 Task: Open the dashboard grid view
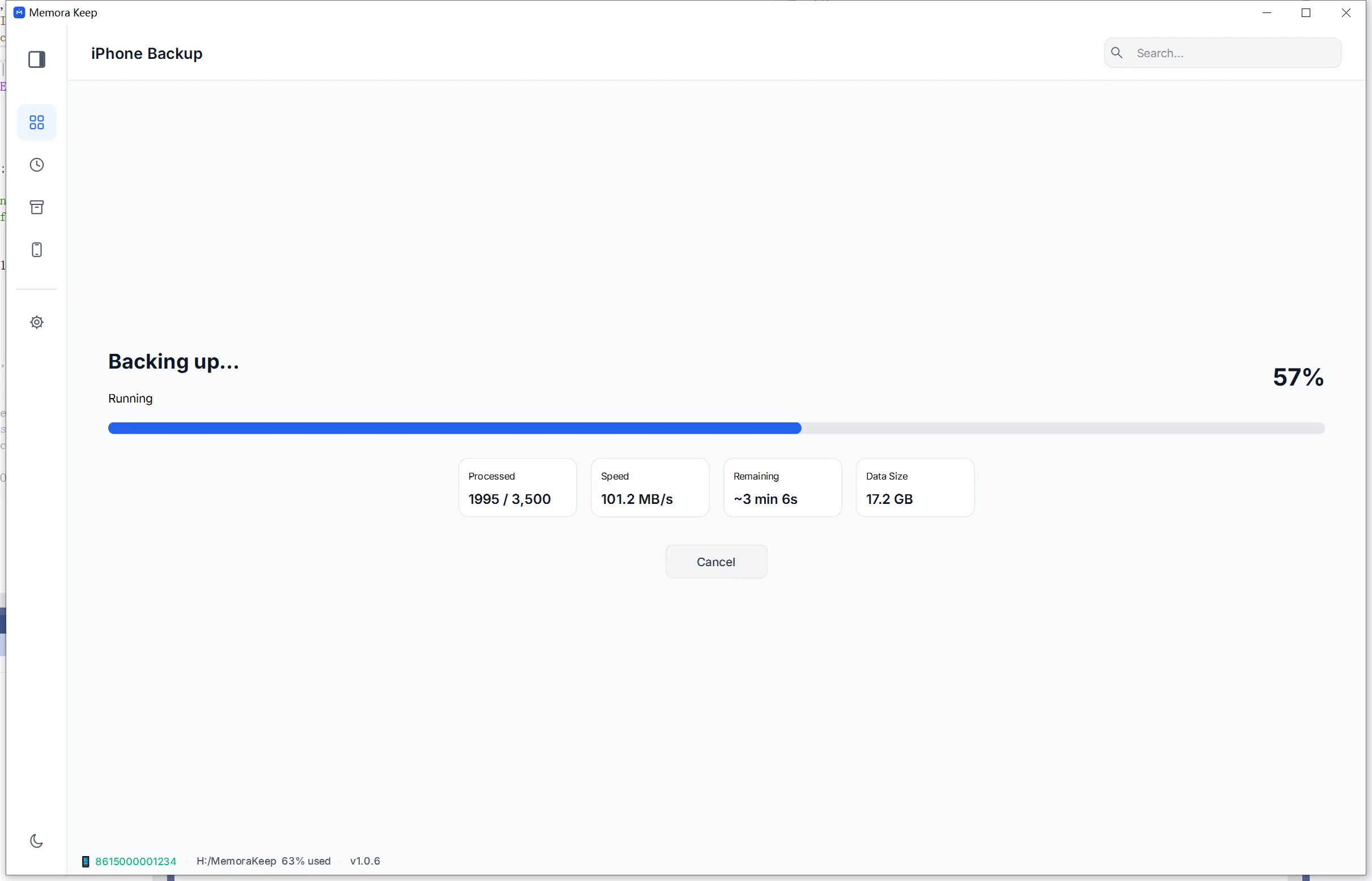[x=37, y=122]
